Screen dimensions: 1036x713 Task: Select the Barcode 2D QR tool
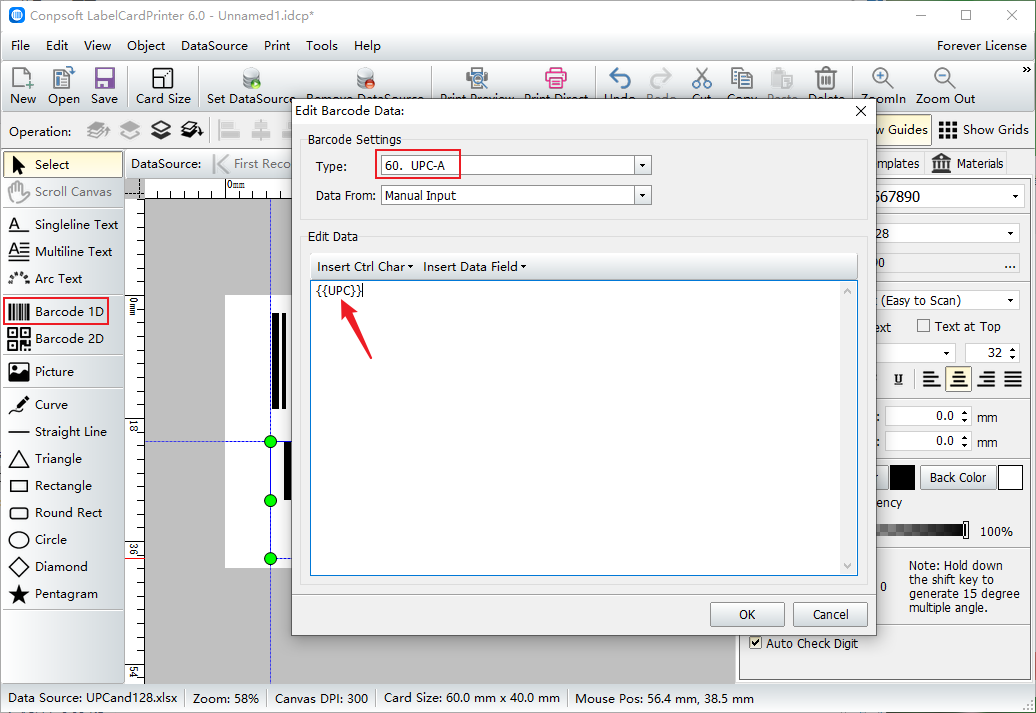tap(63, 338)
